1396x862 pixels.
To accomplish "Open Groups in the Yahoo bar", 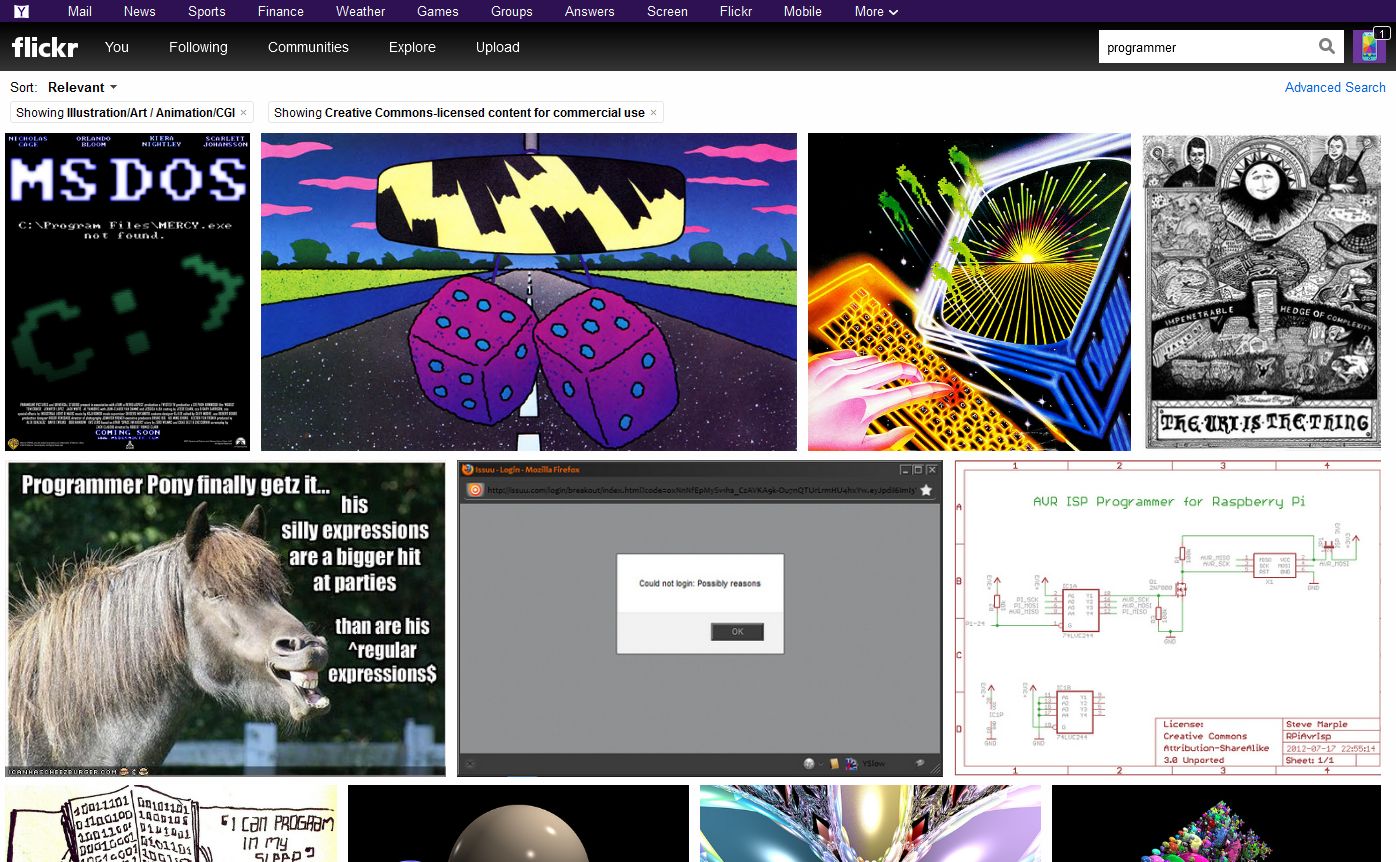I will [x=512, y=12].
